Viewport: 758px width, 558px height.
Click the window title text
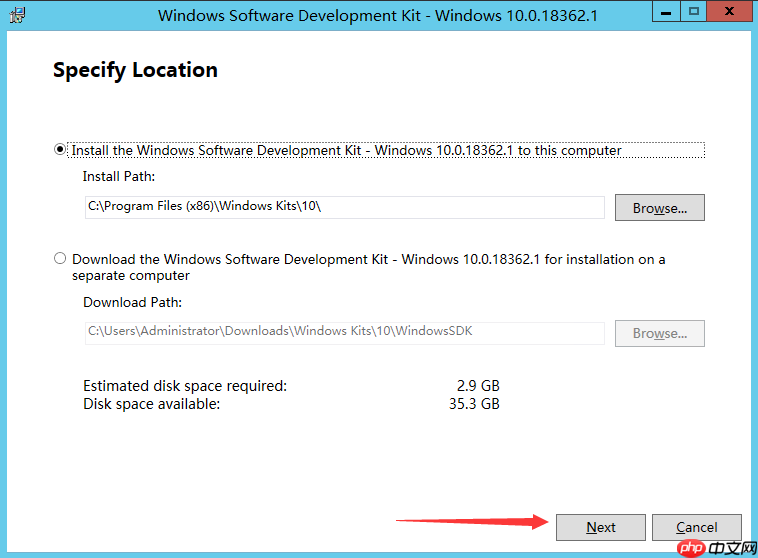click(x=378, y=15)
